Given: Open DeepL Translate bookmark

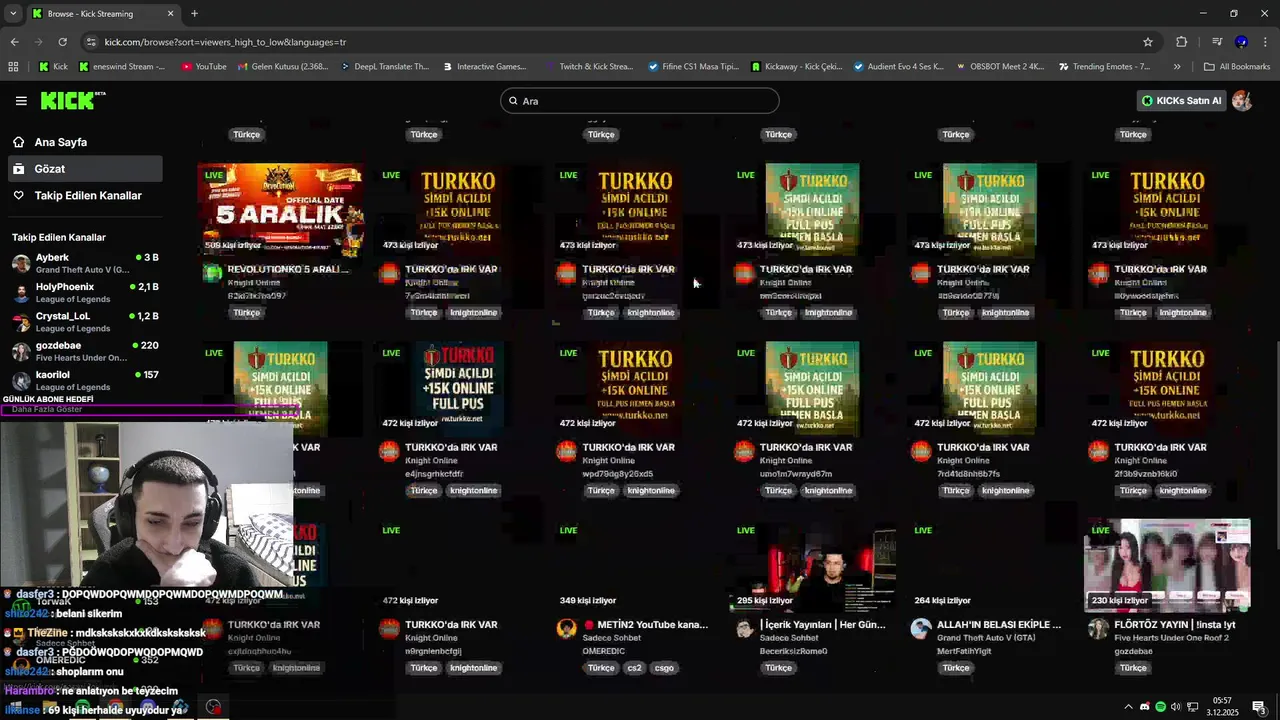Looking at the screenshot, I should (385, 67).
